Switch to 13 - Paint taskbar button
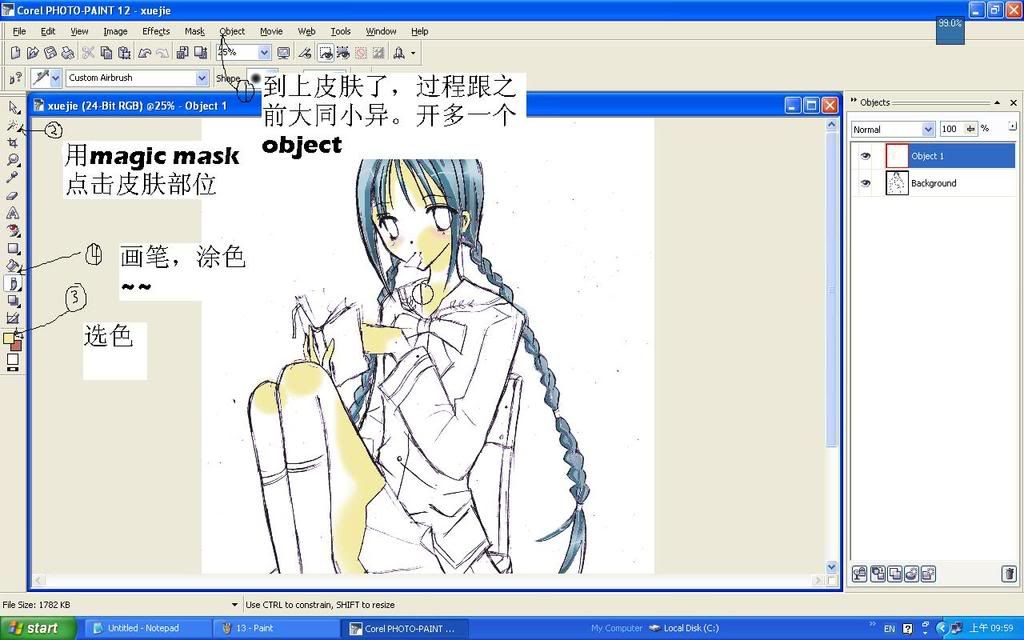The width and height of the screenshot is (1024, 640). [278, 628]
